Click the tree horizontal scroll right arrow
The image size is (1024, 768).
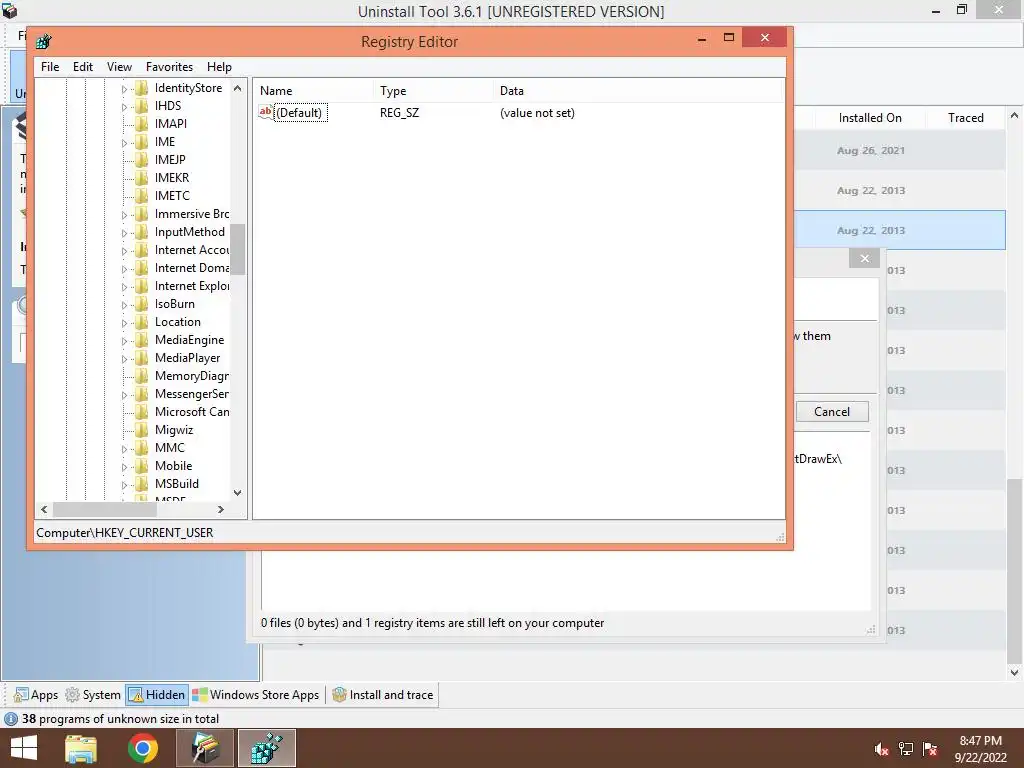click(221, 509)
